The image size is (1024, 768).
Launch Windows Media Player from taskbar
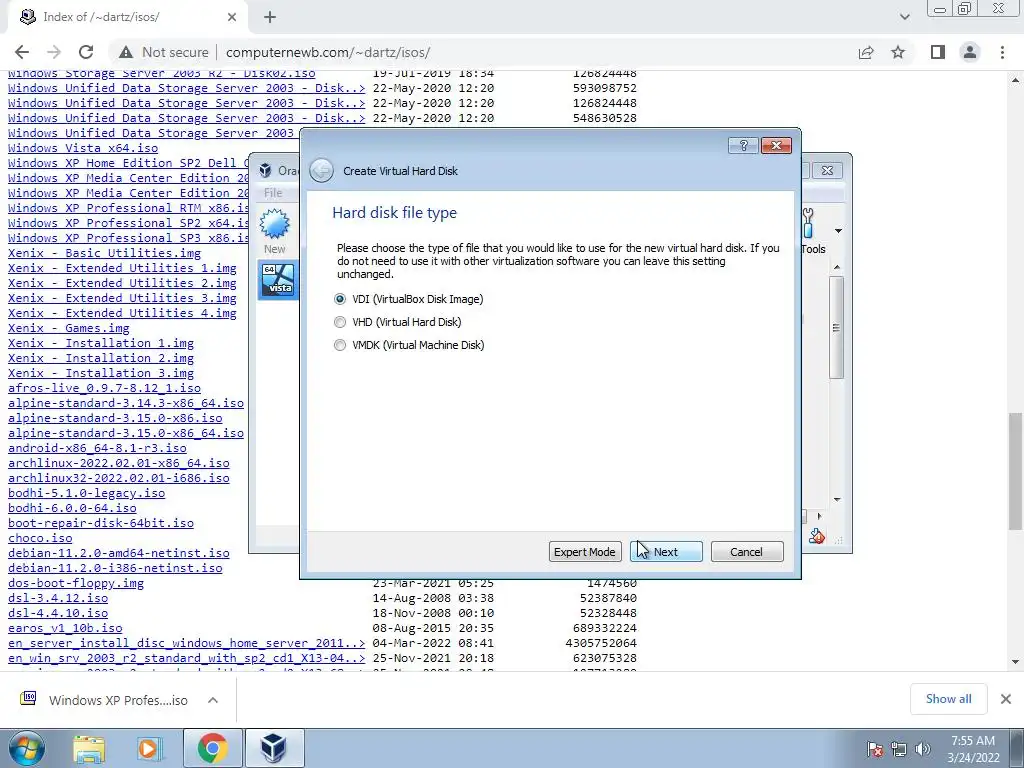149,748
